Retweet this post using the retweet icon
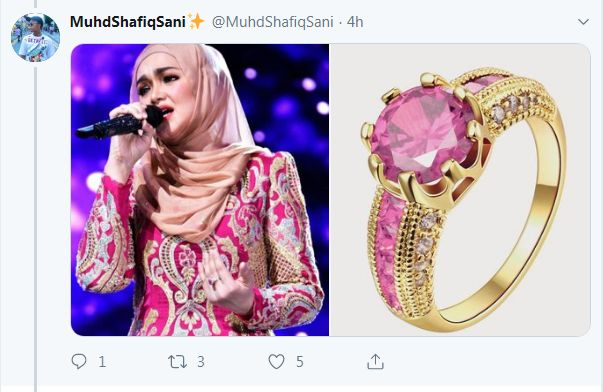The width and height of the screenshot is (603, 392). coord(177,362)
